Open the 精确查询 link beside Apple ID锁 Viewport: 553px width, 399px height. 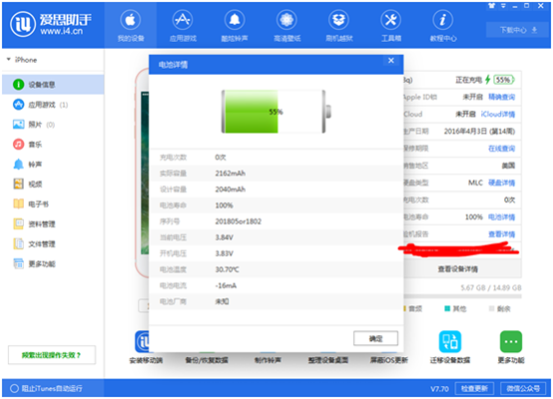pyautogui.click(x=502, y=97)
